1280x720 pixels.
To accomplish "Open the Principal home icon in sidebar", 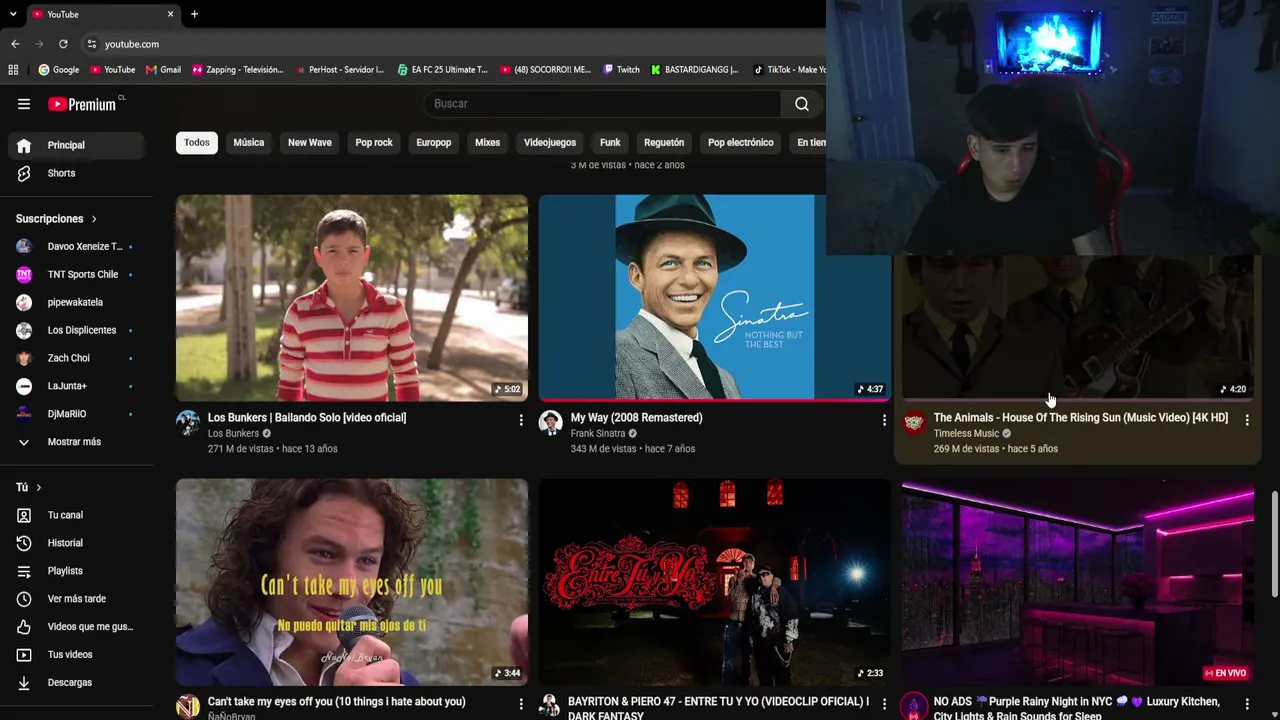I will tap(24, 145).
